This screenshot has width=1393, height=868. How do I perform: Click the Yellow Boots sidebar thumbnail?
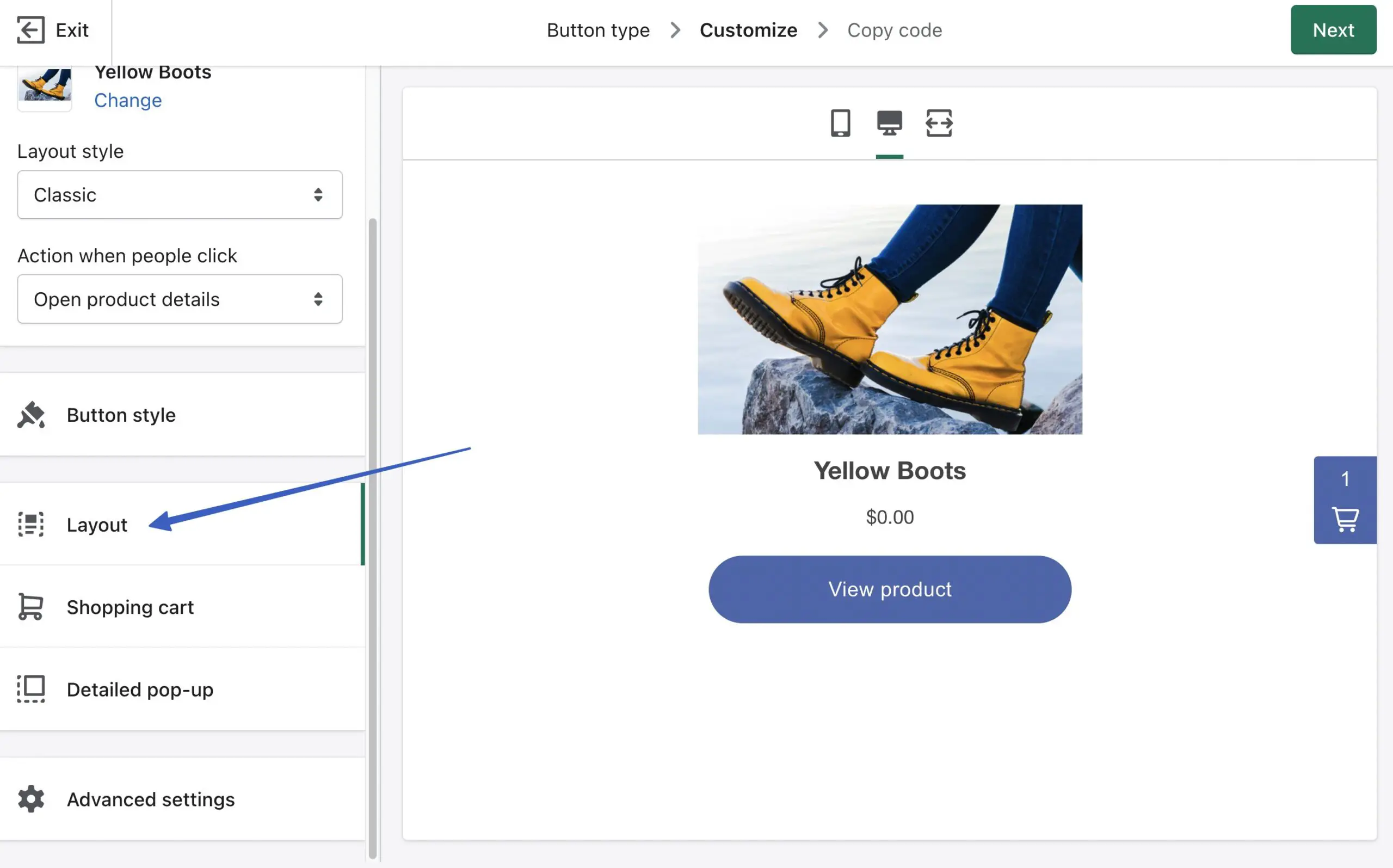(x=44, y=88)
